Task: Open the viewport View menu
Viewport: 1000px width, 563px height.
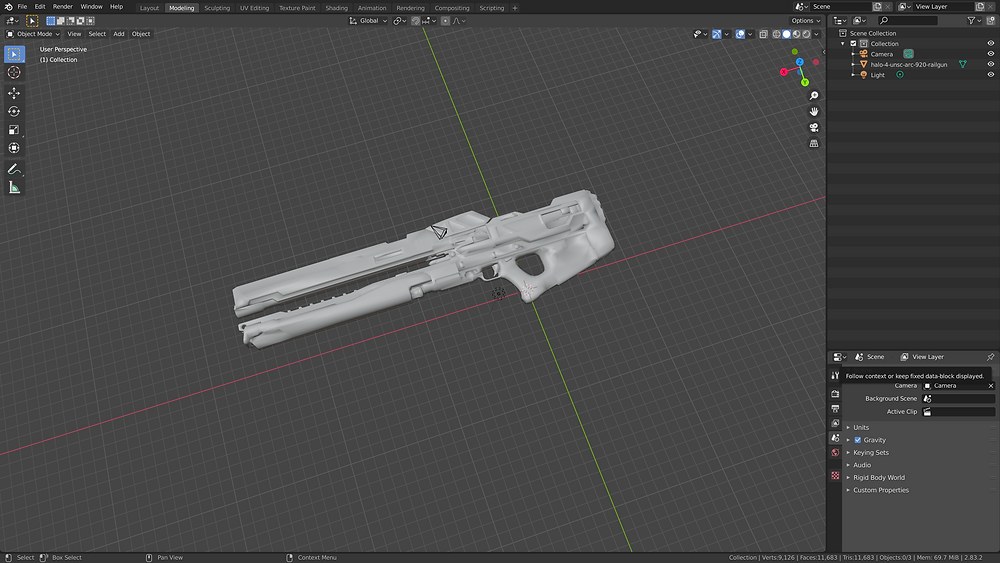Action: (x=74, y=34)
